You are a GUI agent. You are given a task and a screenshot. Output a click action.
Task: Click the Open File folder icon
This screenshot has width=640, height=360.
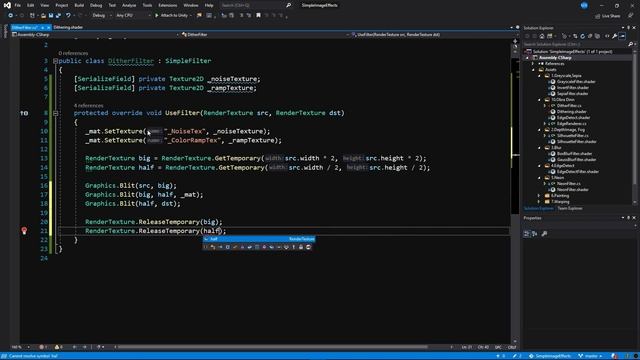tap(43, 16)
